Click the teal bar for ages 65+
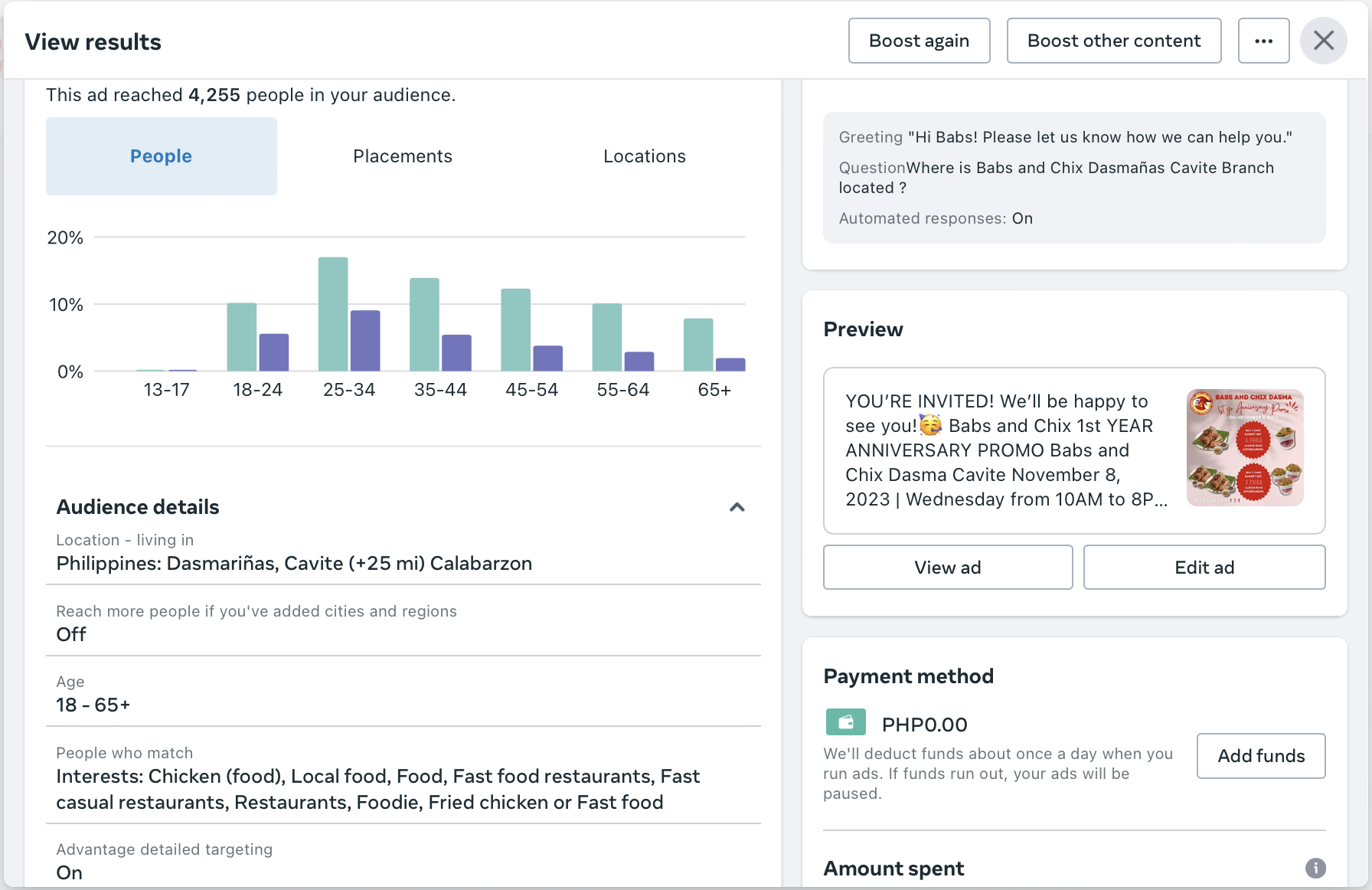Screen dimensions: 1372x890 tap(697, 345)
